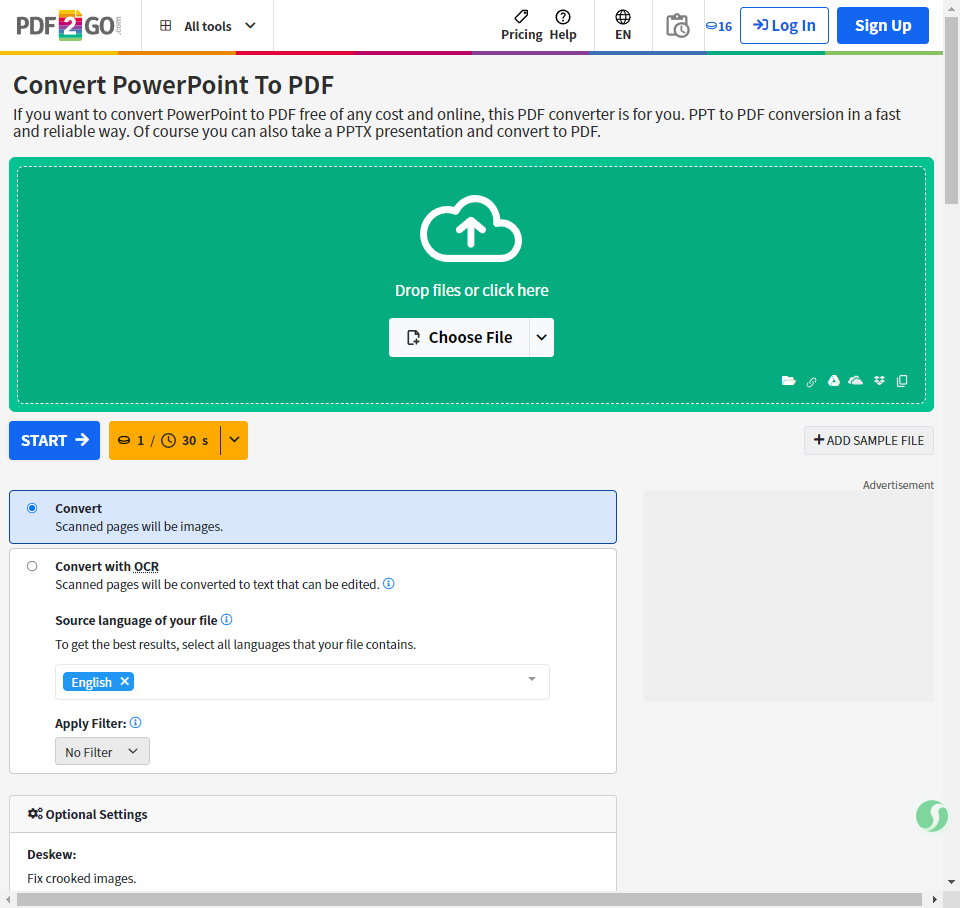Click the START button

pos(54,440)
